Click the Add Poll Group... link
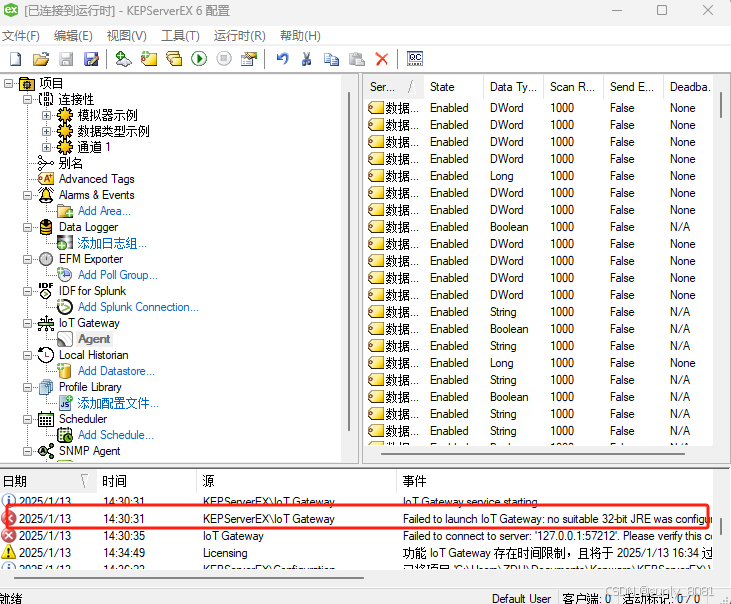Viewport: 731px width, 604px height. click(117, 275)
